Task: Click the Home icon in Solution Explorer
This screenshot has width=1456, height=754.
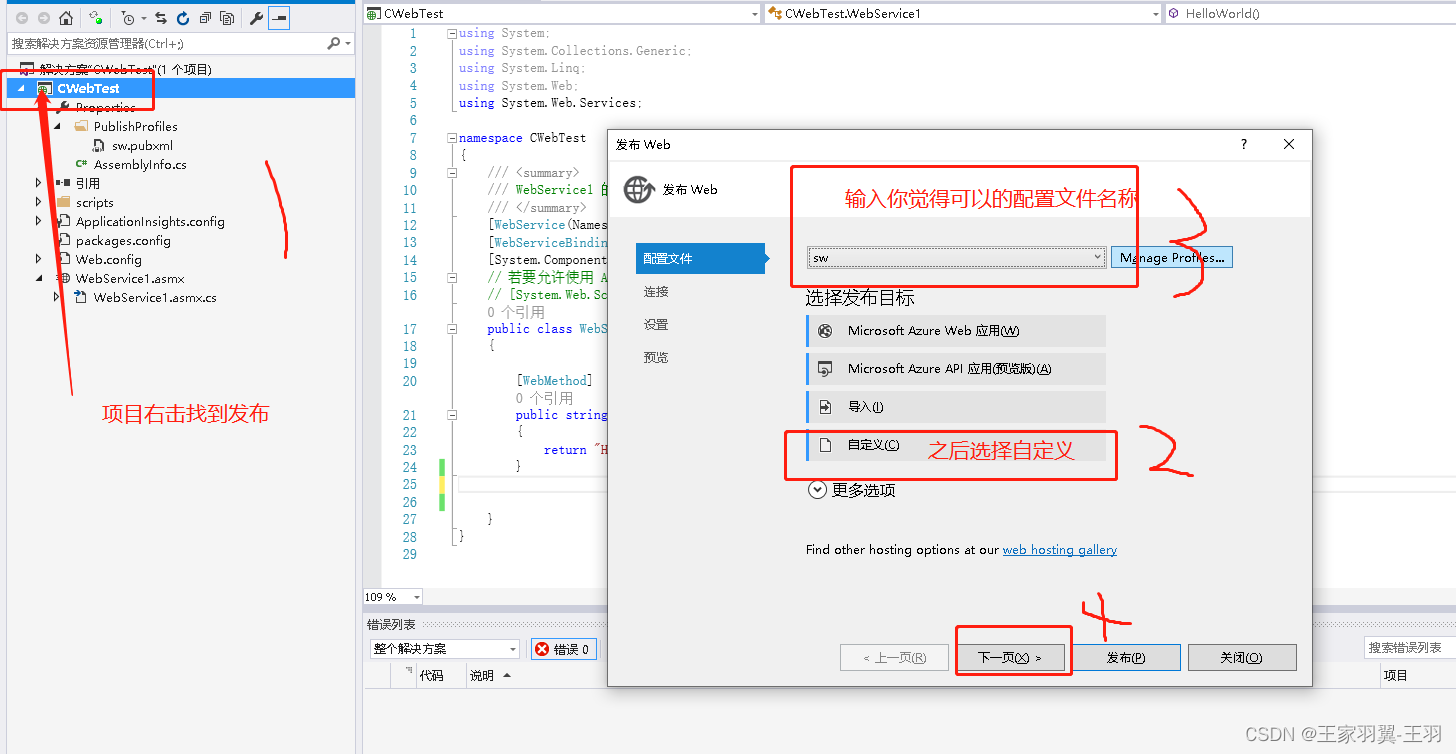Action: click(66, 18)
